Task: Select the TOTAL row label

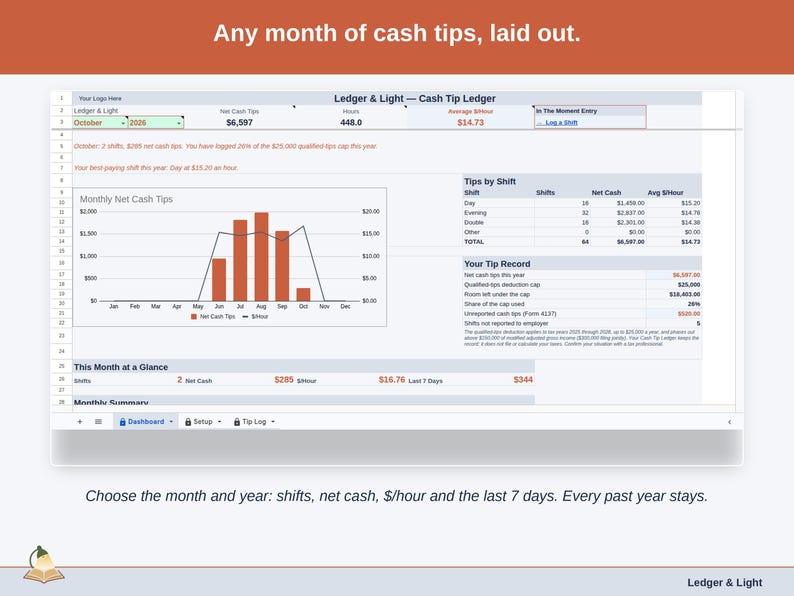Action: pos(474,242)
